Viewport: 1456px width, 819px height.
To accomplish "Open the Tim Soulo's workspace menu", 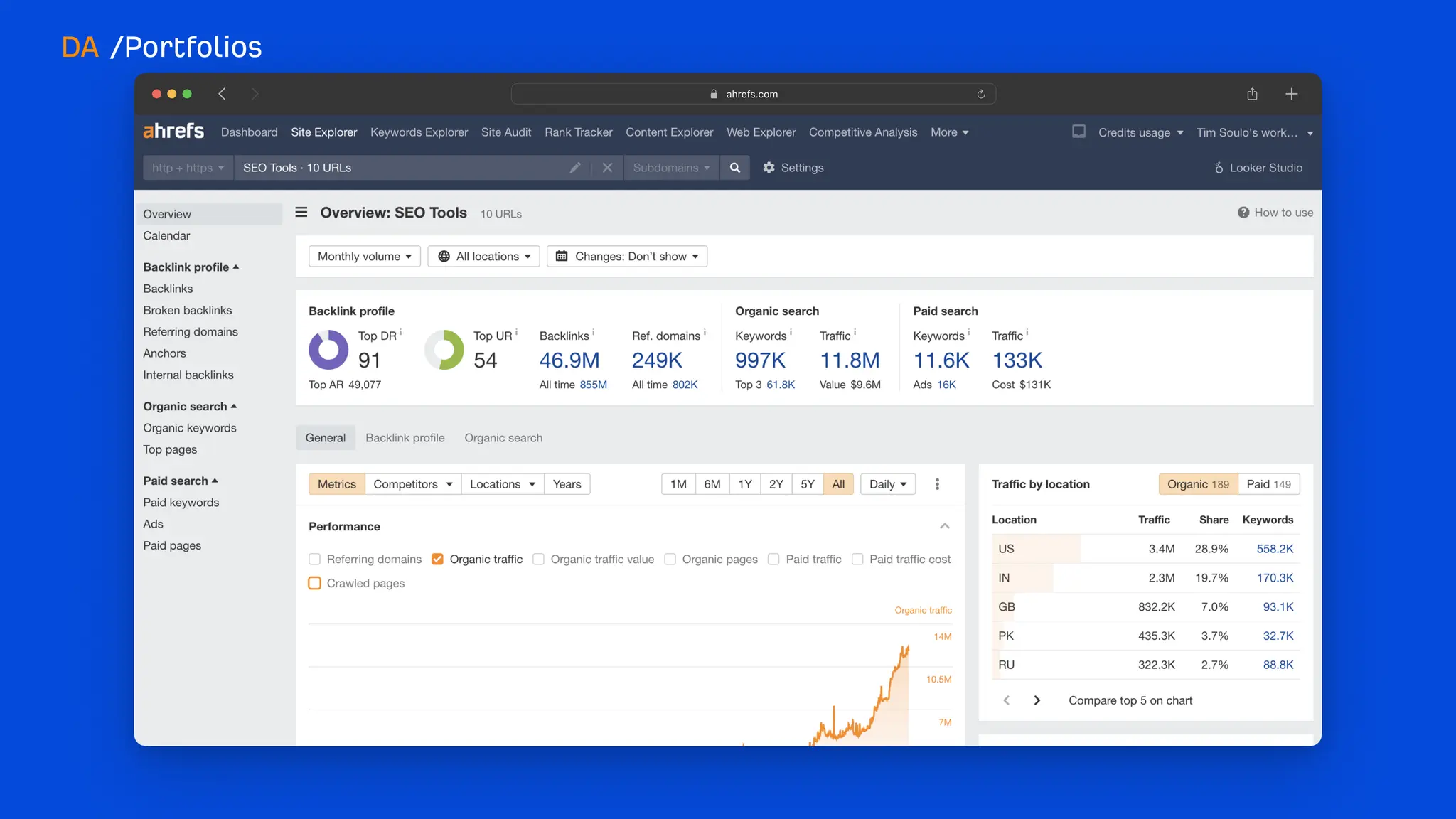I will 1255,132.
